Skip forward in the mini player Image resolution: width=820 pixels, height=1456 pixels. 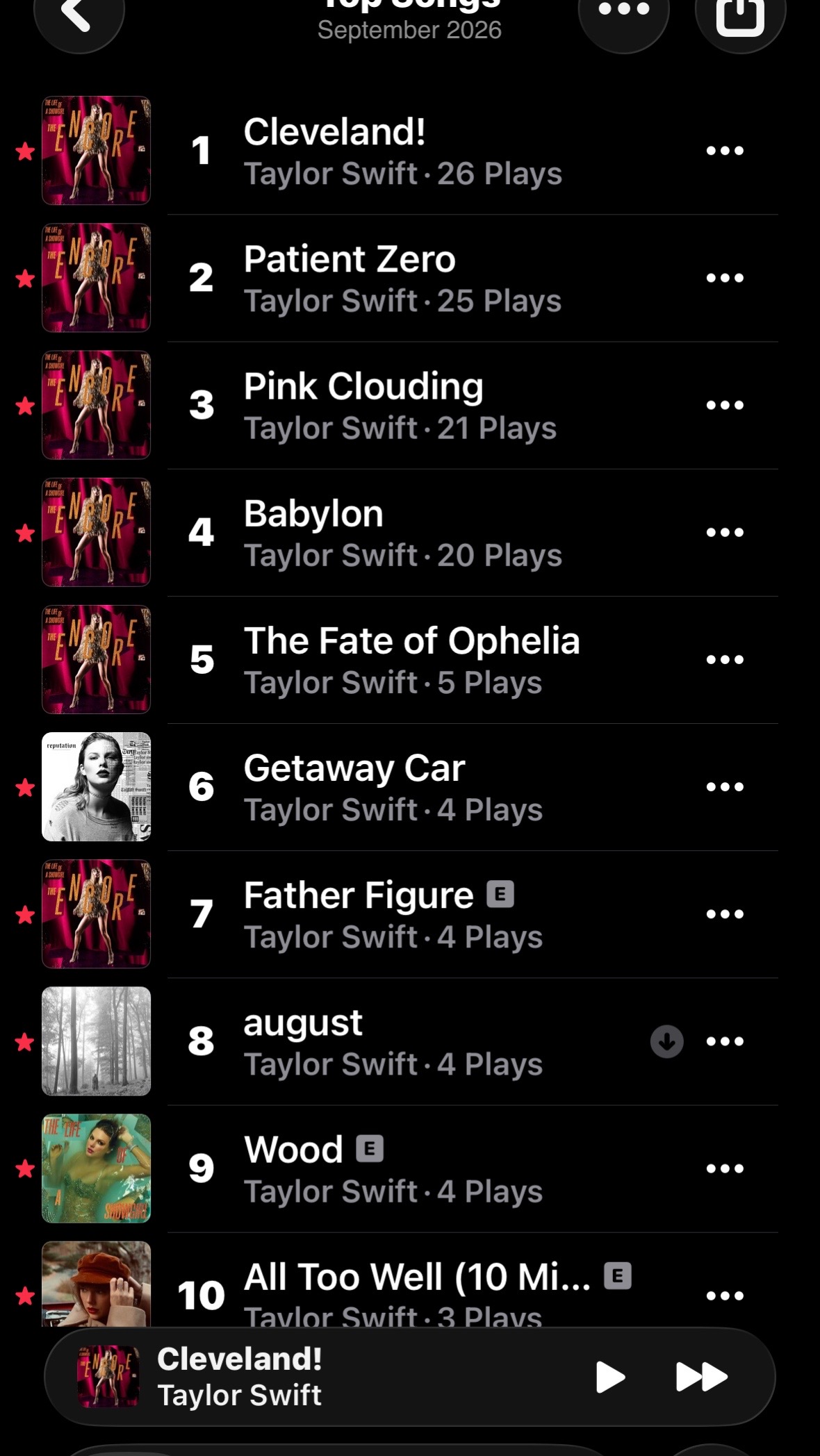coord(701,1377)
